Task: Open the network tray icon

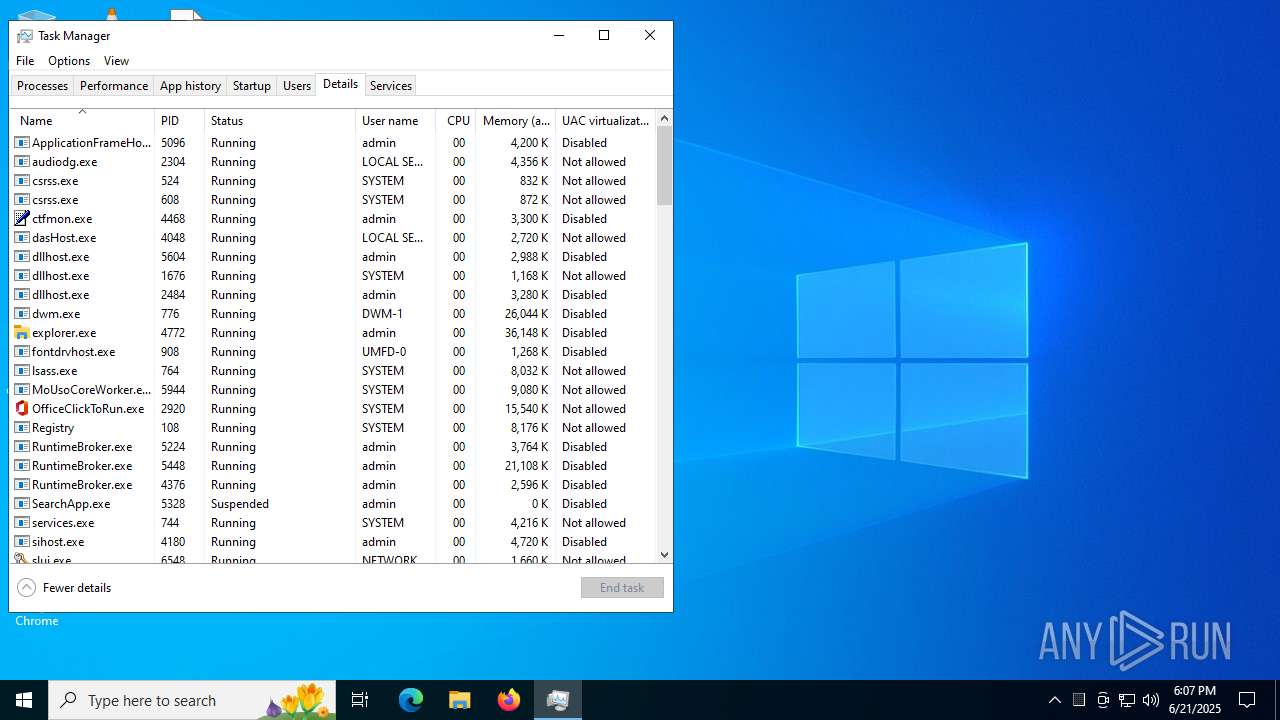Action: [x=1127, y=700]
